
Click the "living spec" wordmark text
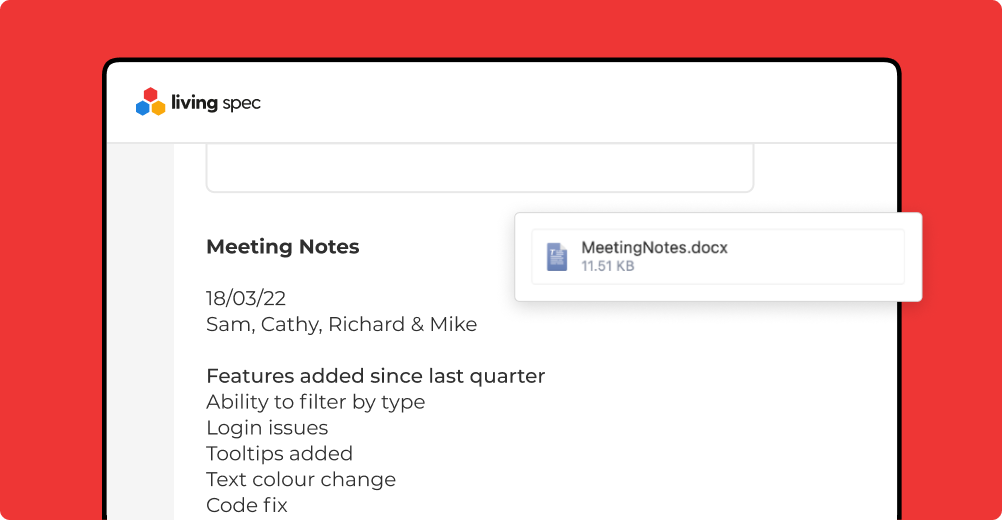pyautogui.click(x=216, y=103)
